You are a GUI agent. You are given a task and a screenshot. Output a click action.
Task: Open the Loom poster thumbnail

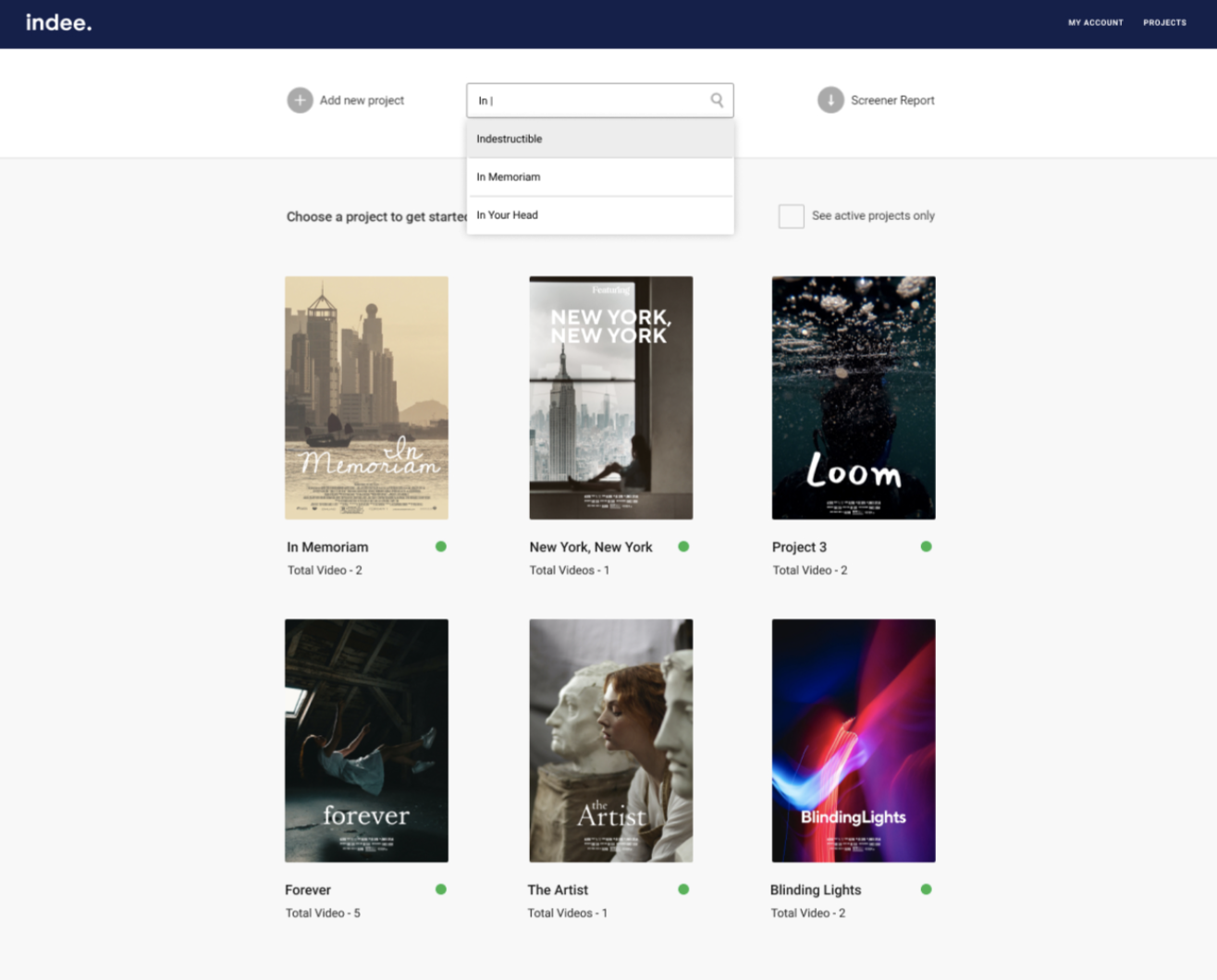pyautogui.click(x=854, y=398)
